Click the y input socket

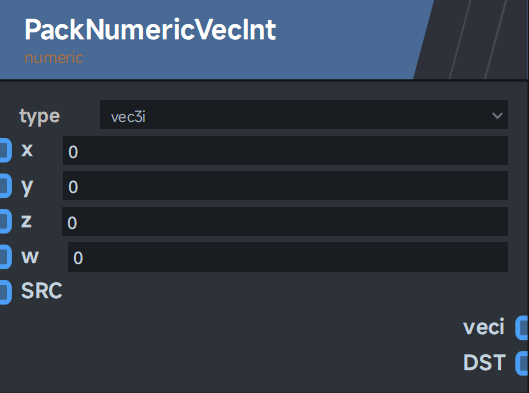pyautogui.click(x=5, y=186)
